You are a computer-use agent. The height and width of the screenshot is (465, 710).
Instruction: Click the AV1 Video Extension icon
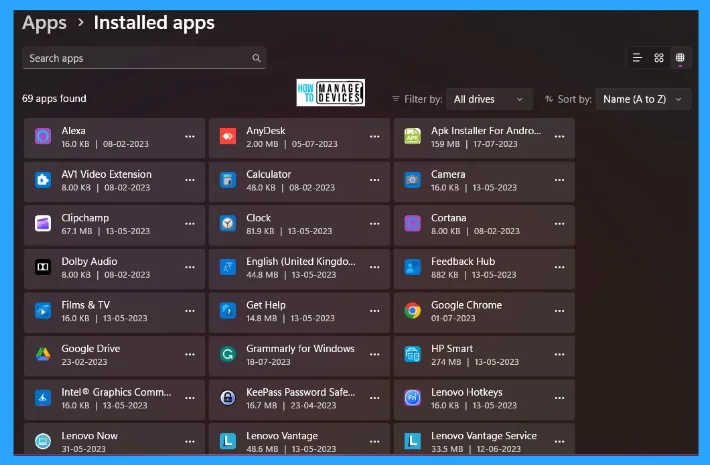[x=43, y=180]
